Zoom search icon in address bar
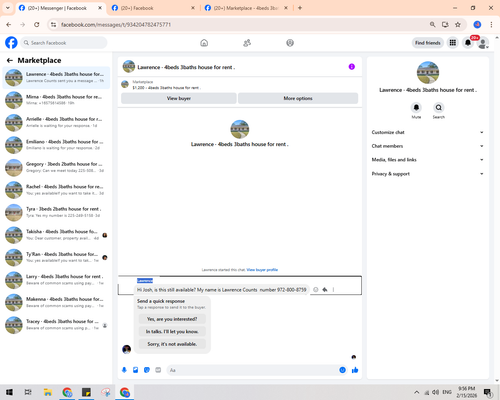This screenshot has width=500, height=400. point(432,24)
